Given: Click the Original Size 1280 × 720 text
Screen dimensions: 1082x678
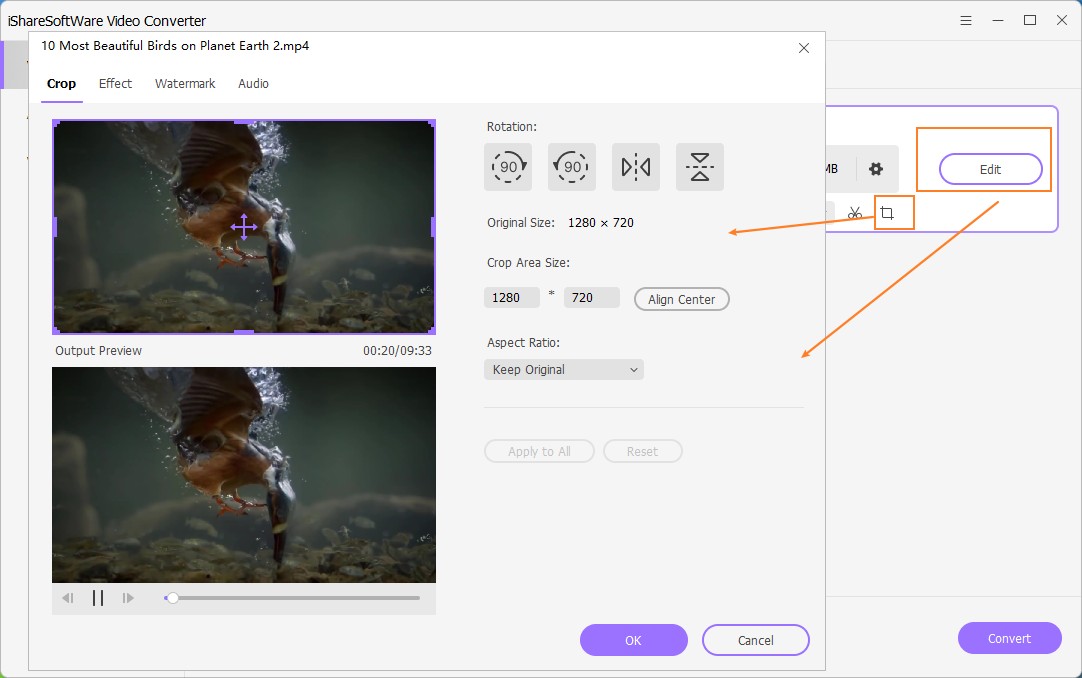Looking at the screenshot, I should (560, 223).
